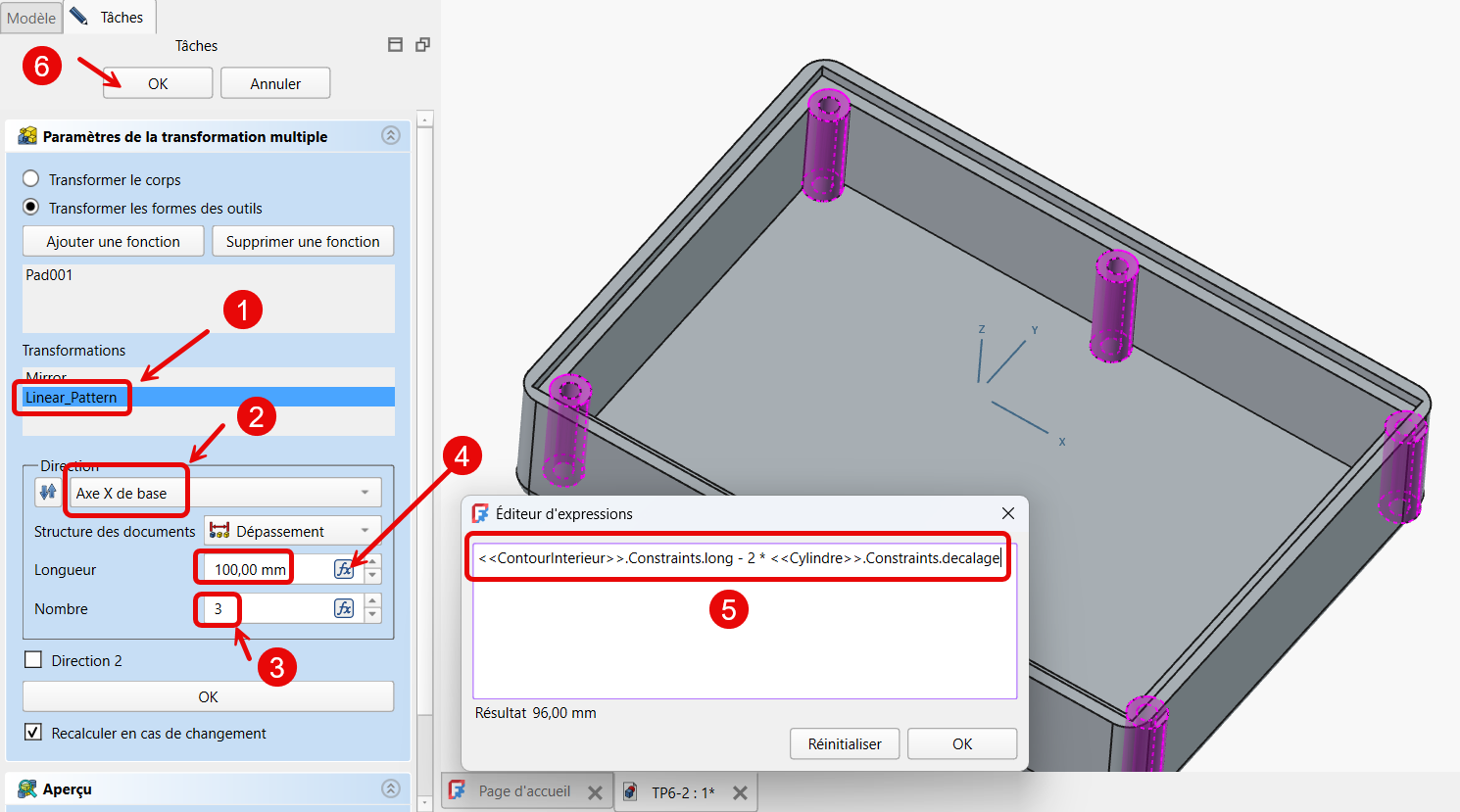Open the Dépassement mode dropdown
Image resolution: width=1460 pixels, height=812 pixels.
pyautogui.click(x=292, y=531)
